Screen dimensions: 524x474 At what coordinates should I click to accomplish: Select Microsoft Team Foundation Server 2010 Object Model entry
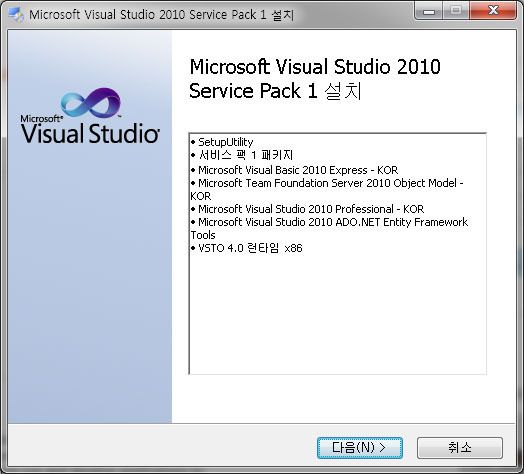click(x=327, y=190)
